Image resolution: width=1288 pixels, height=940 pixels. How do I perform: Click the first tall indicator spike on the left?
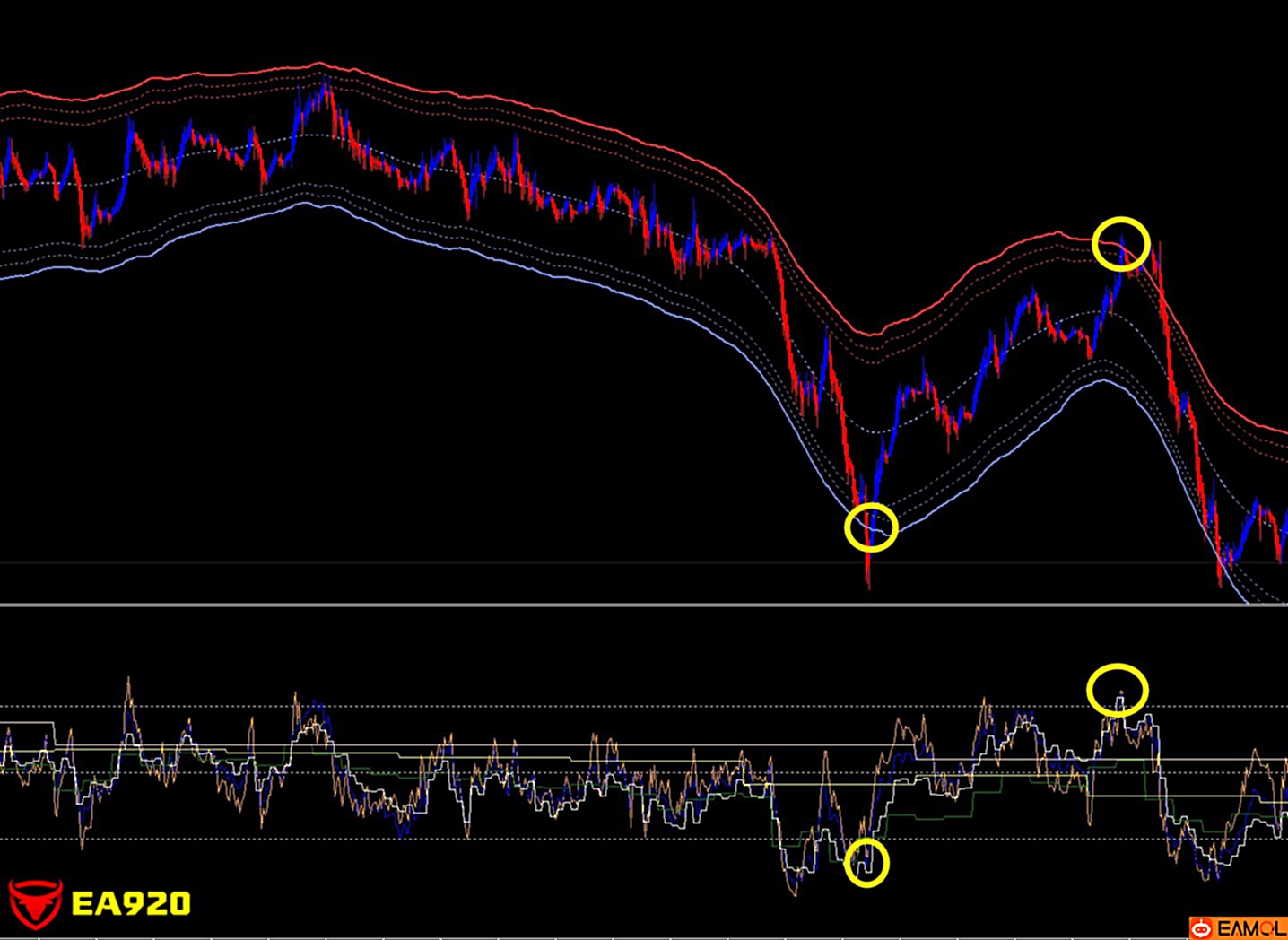[128, 683]
